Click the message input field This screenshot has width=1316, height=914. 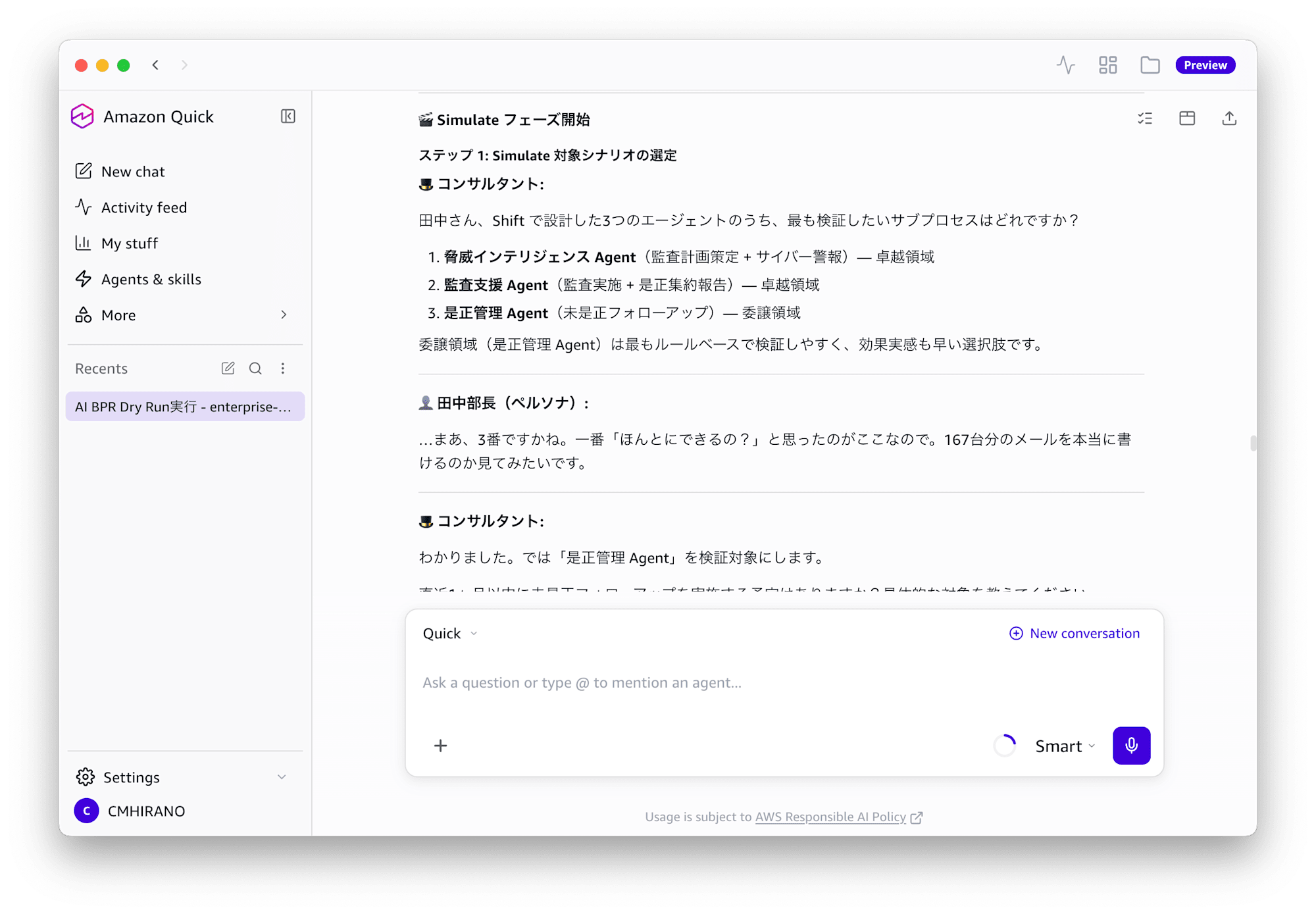(784, 683)
